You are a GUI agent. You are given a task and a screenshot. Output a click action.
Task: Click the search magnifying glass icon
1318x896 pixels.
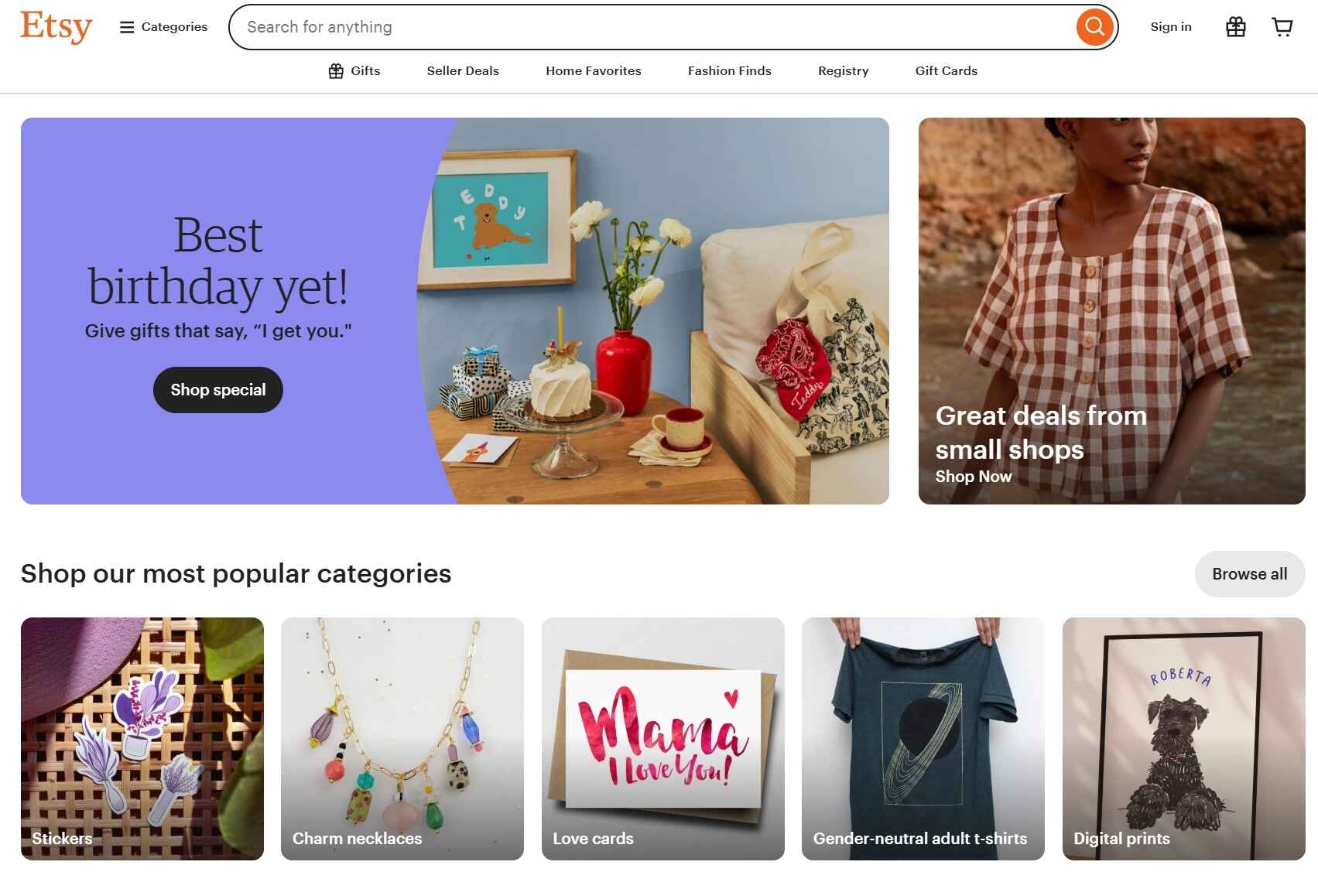1094,26
